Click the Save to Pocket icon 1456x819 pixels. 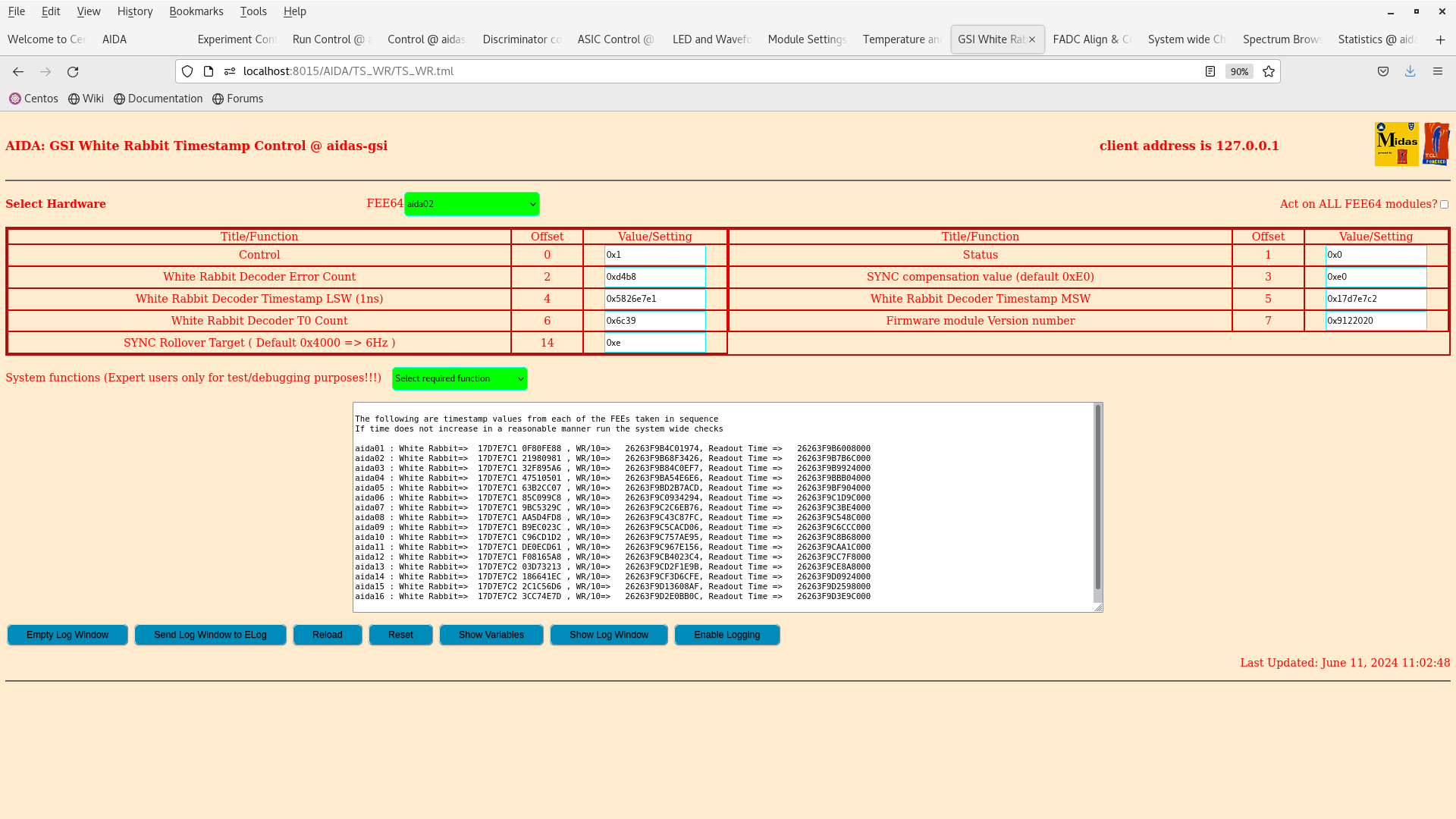point(1383,71)
